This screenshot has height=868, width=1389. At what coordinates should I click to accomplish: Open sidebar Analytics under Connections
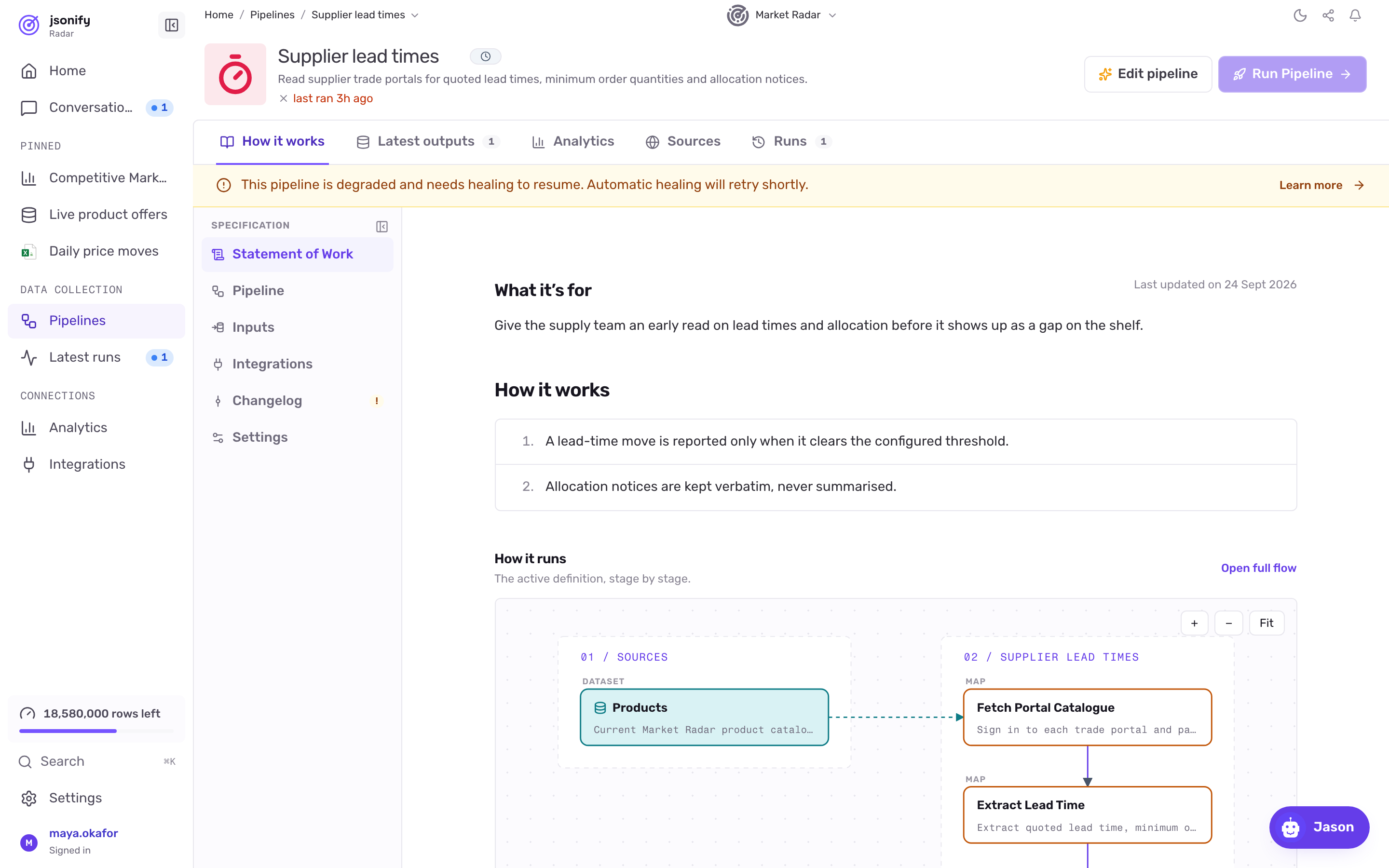tap(96, 428)
